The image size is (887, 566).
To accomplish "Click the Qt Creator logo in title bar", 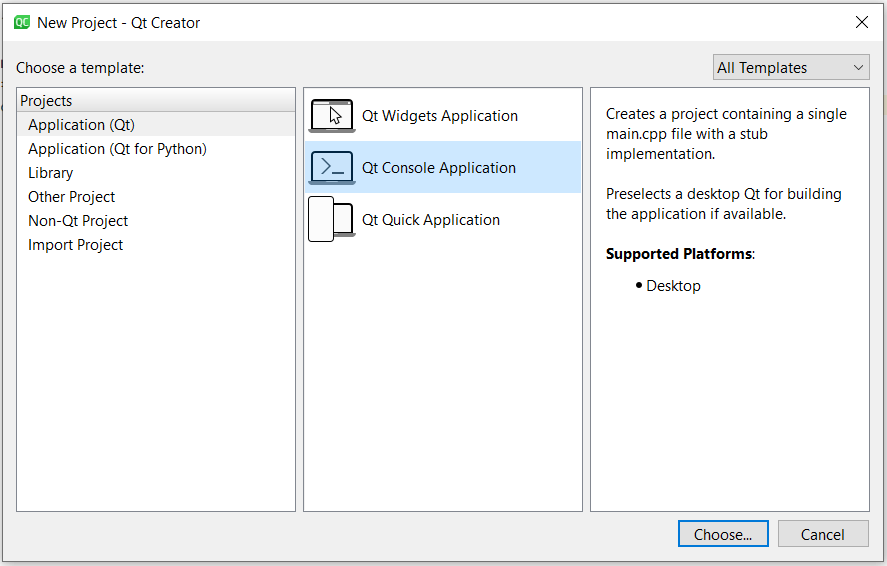I will [21, 22].
